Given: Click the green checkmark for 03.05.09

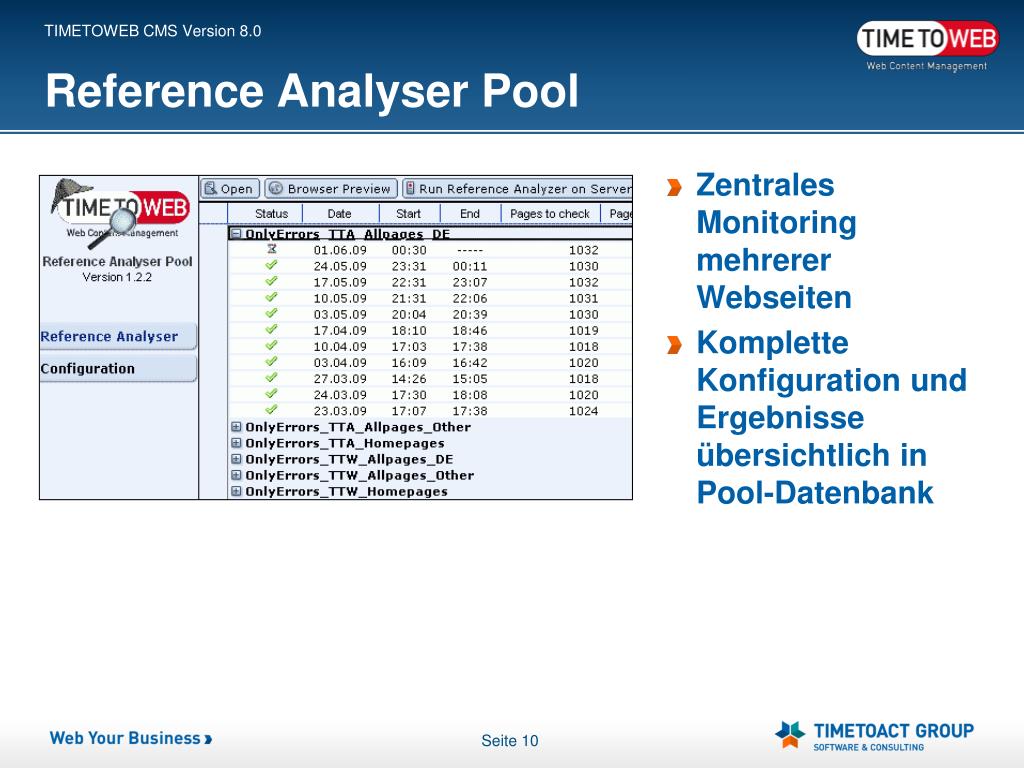Looking at the screenshot, I should click(x=272, y=313).
